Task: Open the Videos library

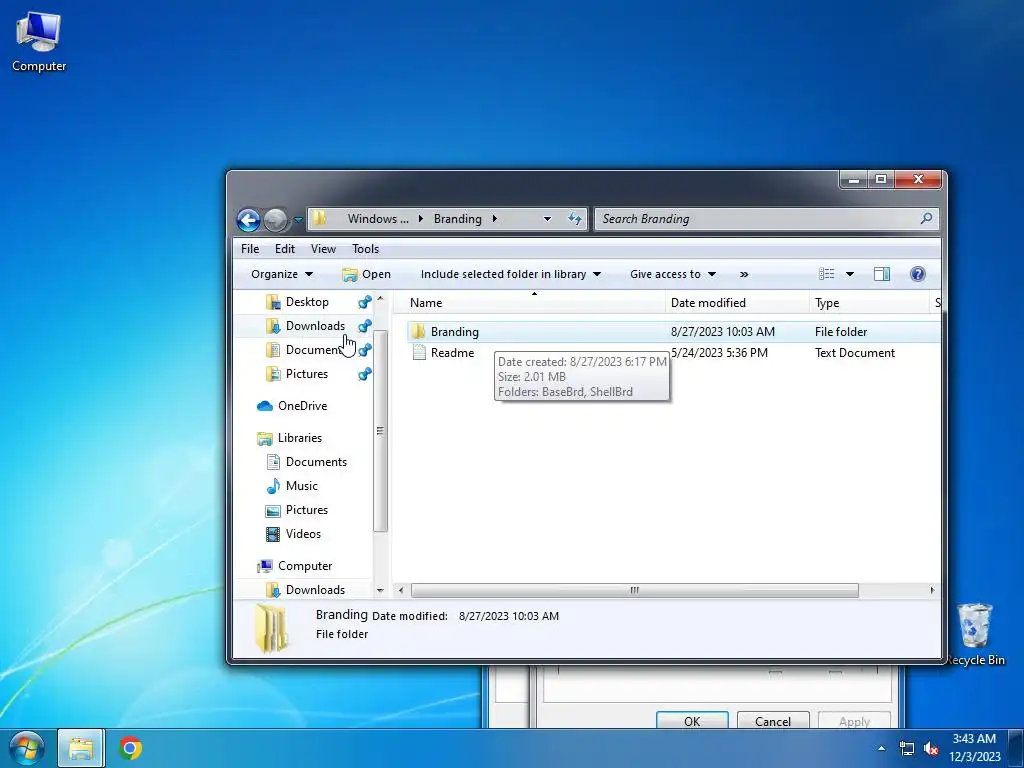Action: (x=303, y=534)
